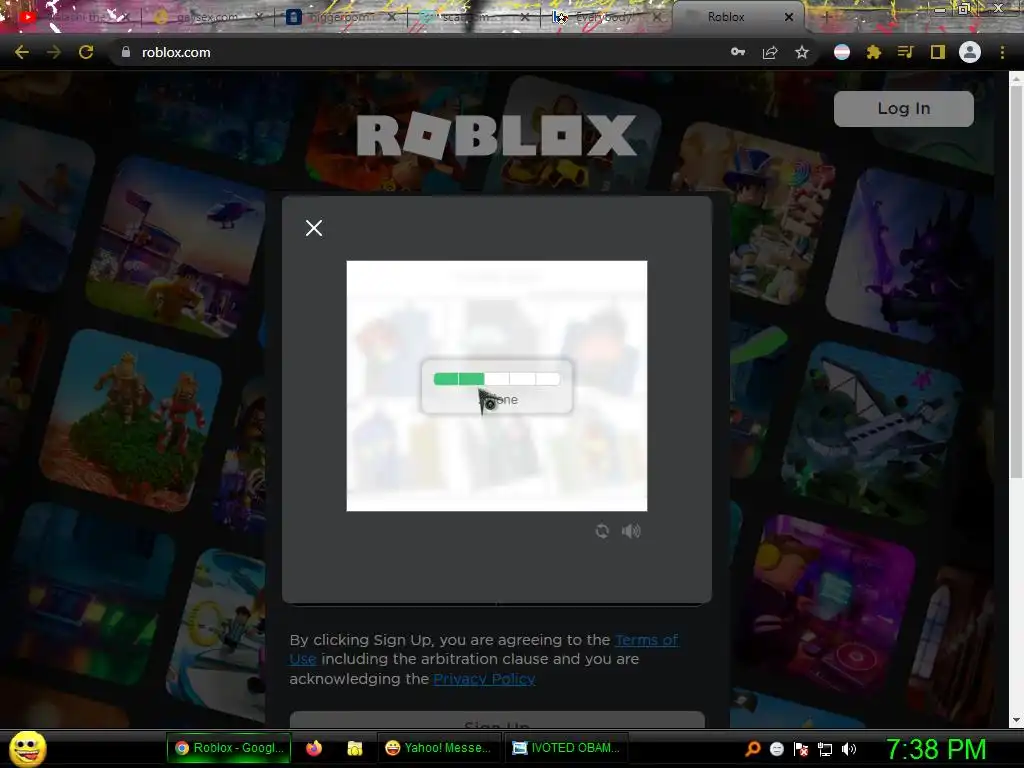This screenshot has height=768, width=1024.
Task: Open the Chrome three-dot menu
Action: pos(1002,52)
